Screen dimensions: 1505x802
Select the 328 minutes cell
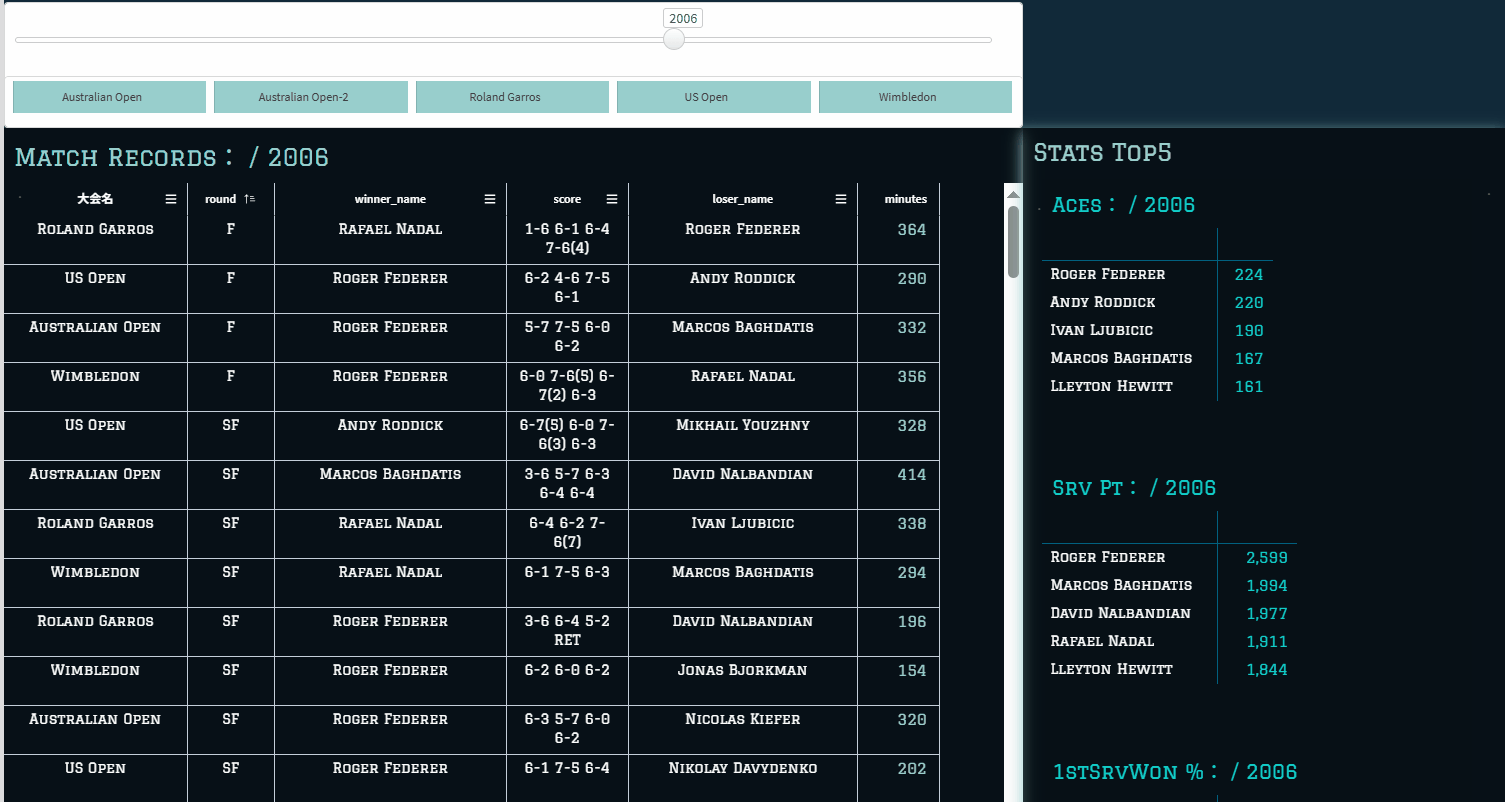898,436
